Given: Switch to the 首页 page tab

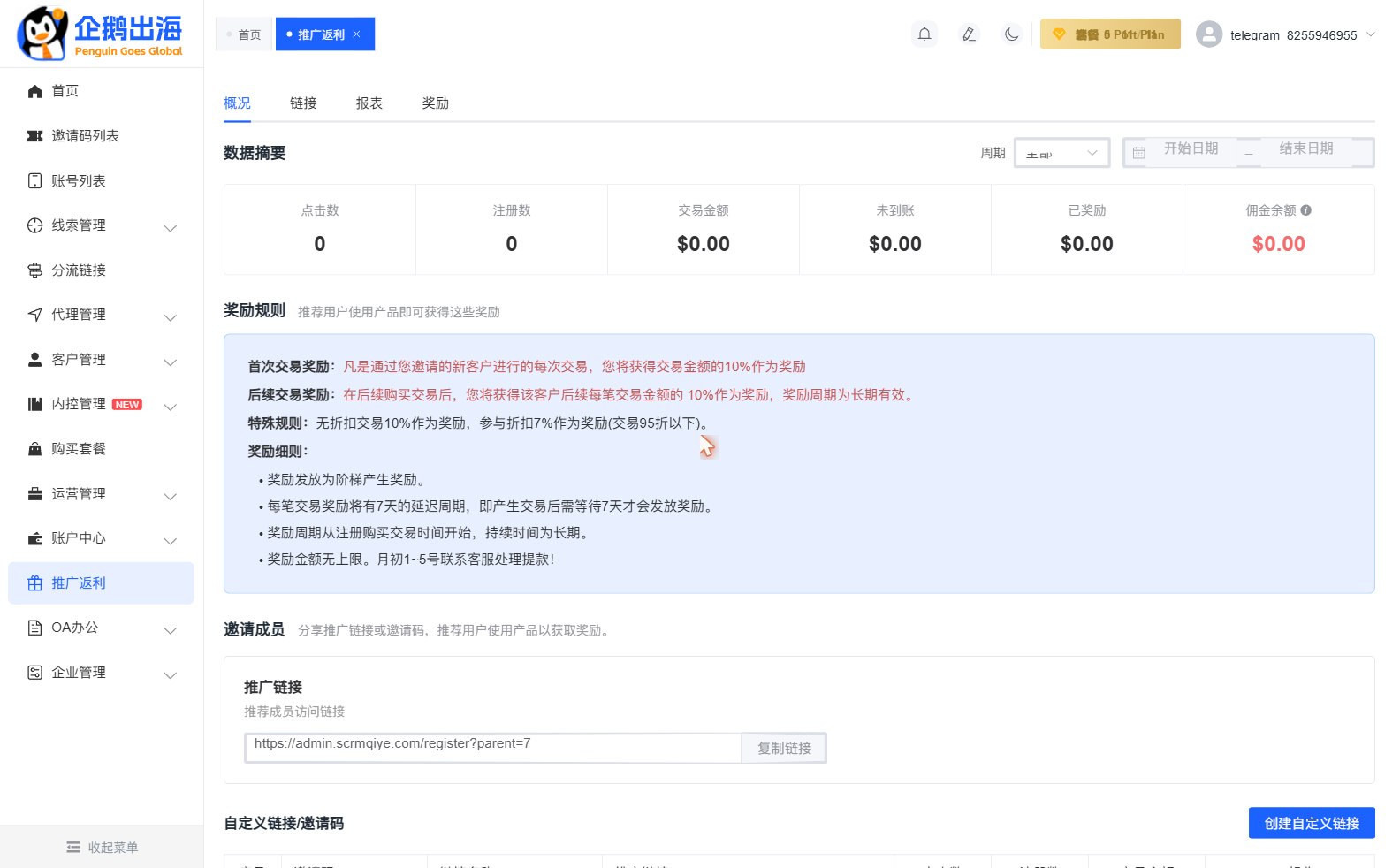Looking at the screenshot, I should click(x=244, y=34).
